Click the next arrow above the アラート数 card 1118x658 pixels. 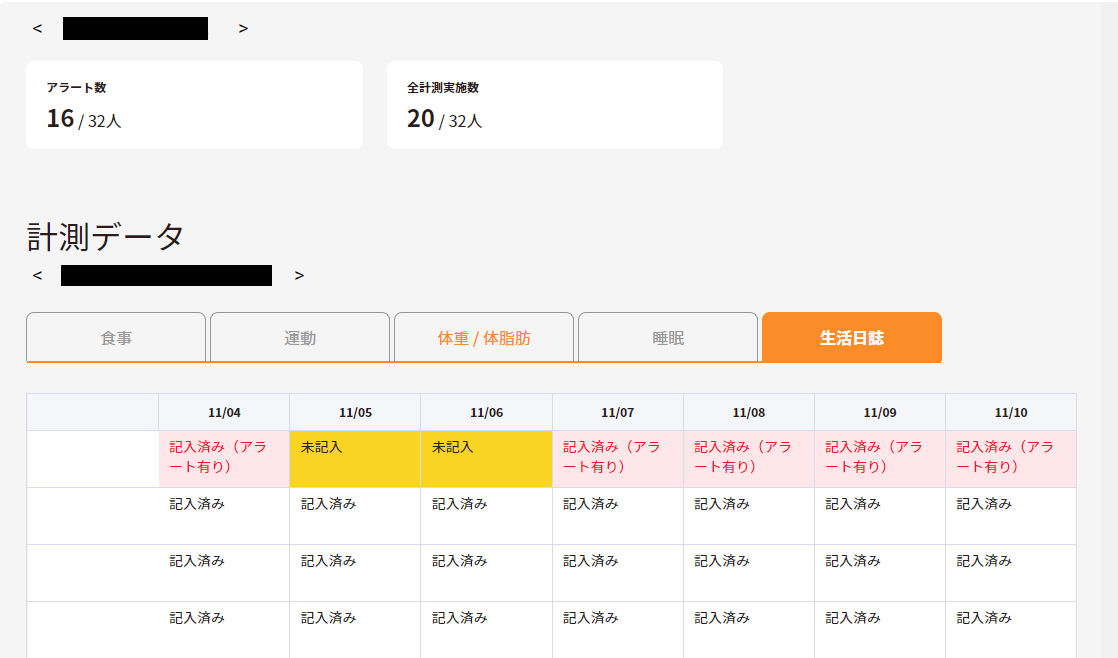click(x=243, y=28)
